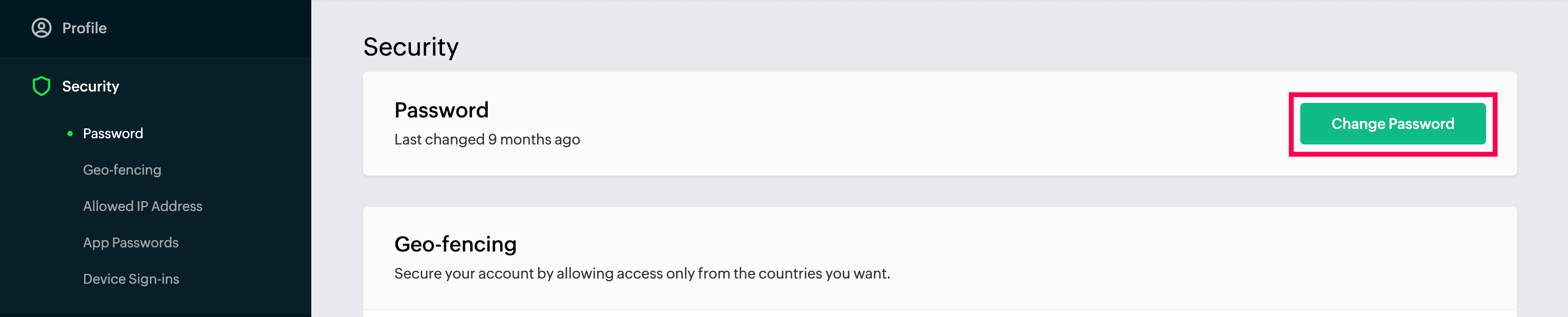The image size is (1568, 317).
Task: Click the Geo-fencing description sentence
Action: pyautogui.click(x=641, y=274)
